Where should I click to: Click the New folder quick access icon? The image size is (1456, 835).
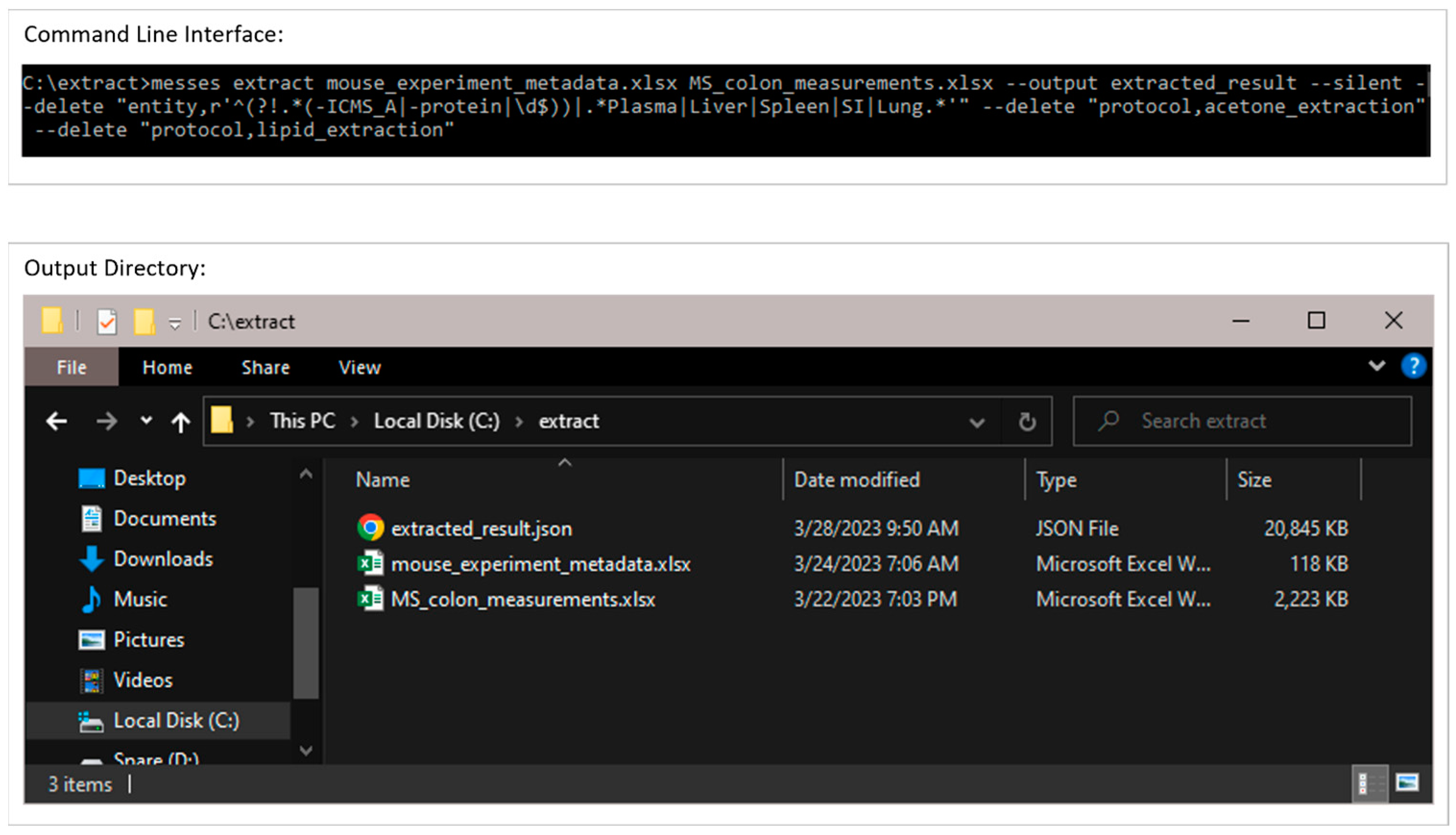tap(144, 321)
